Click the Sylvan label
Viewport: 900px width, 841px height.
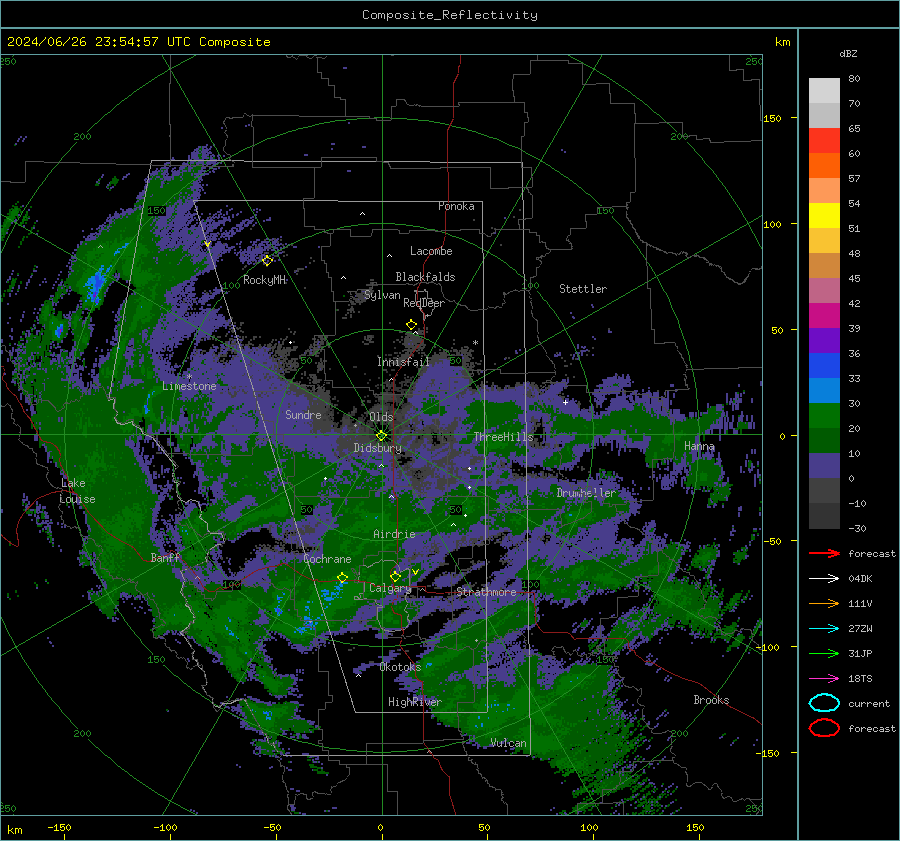382,295
